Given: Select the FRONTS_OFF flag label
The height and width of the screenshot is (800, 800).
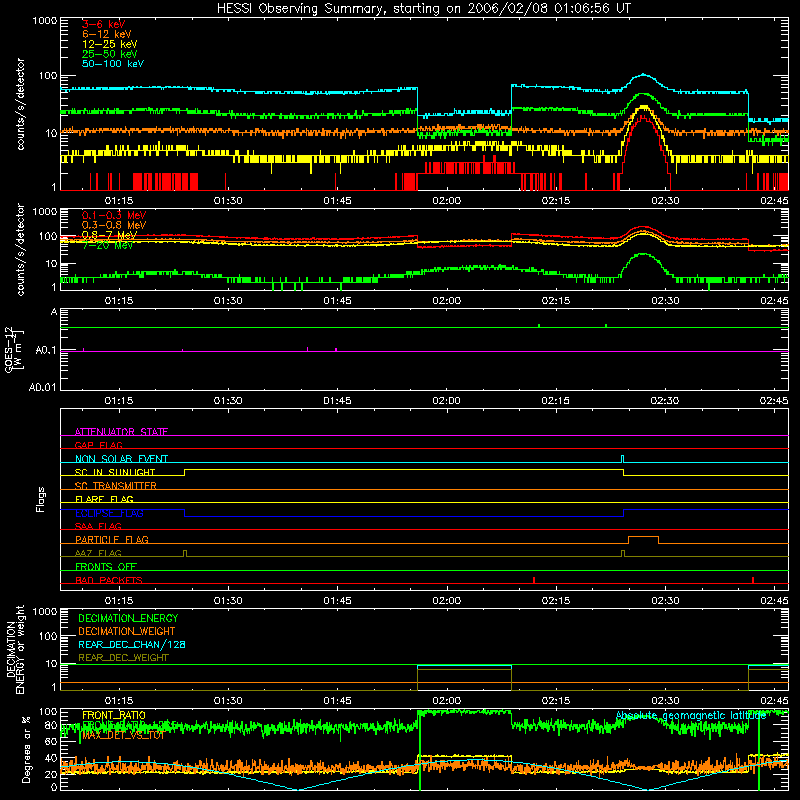Looking at the screenshot, I should click(106, 566).
